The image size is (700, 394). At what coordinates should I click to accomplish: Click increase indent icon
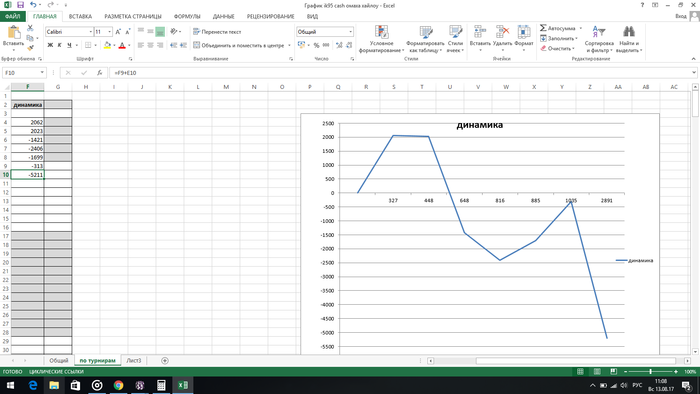point(183,45)
